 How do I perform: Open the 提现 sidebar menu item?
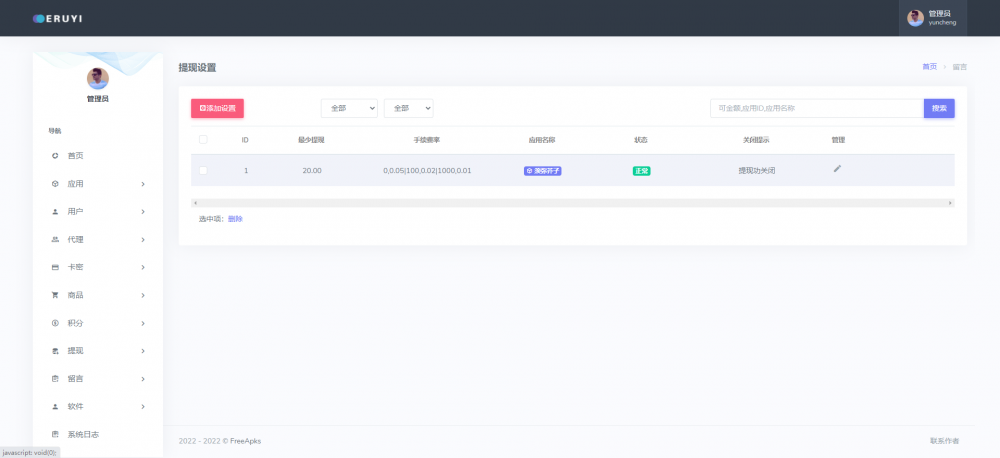point(75,351)
